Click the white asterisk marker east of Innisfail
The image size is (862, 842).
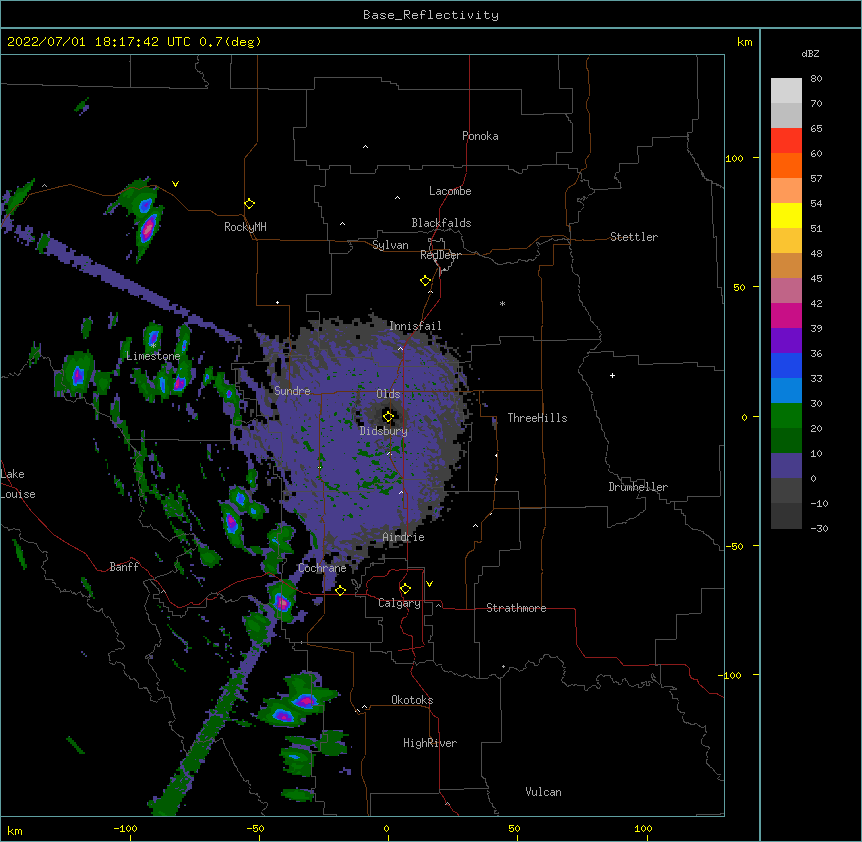click(x=502, y=303)
